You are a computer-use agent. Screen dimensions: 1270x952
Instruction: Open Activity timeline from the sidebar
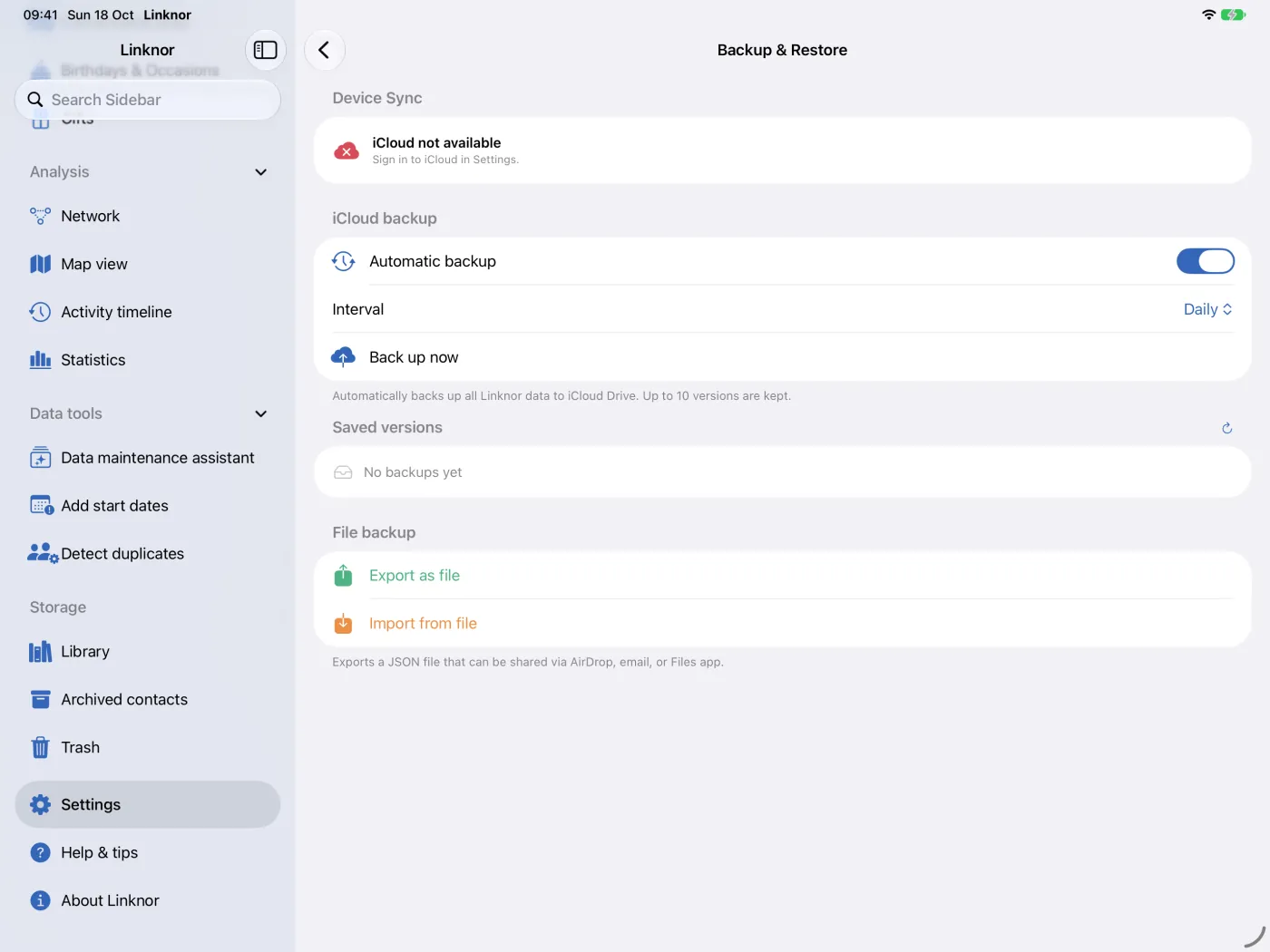[x=148, y=312]
